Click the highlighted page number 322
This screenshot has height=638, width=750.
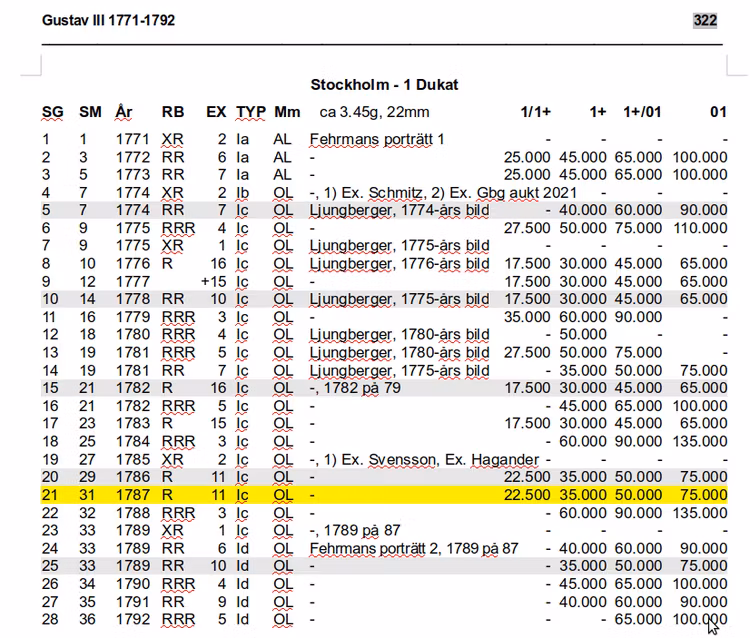click(x=704, y=20)
